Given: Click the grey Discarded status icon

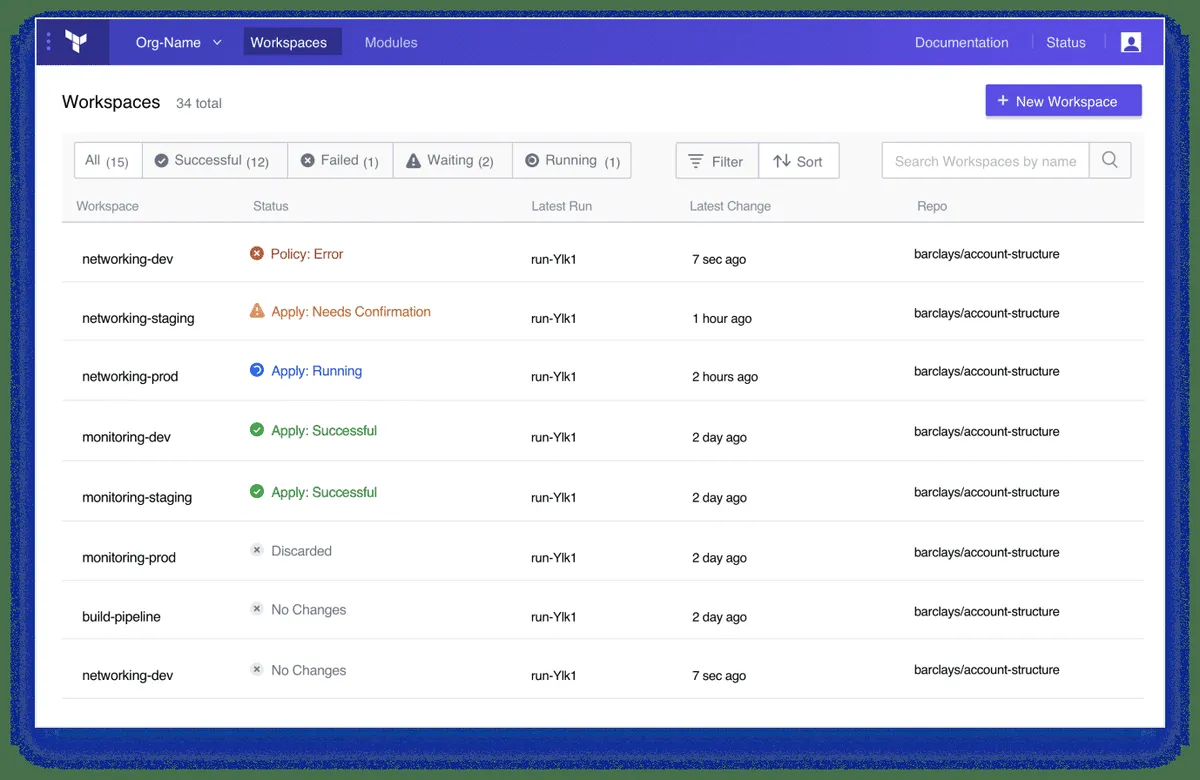Looking at the screenshot, I should click(x=257, y=550).
